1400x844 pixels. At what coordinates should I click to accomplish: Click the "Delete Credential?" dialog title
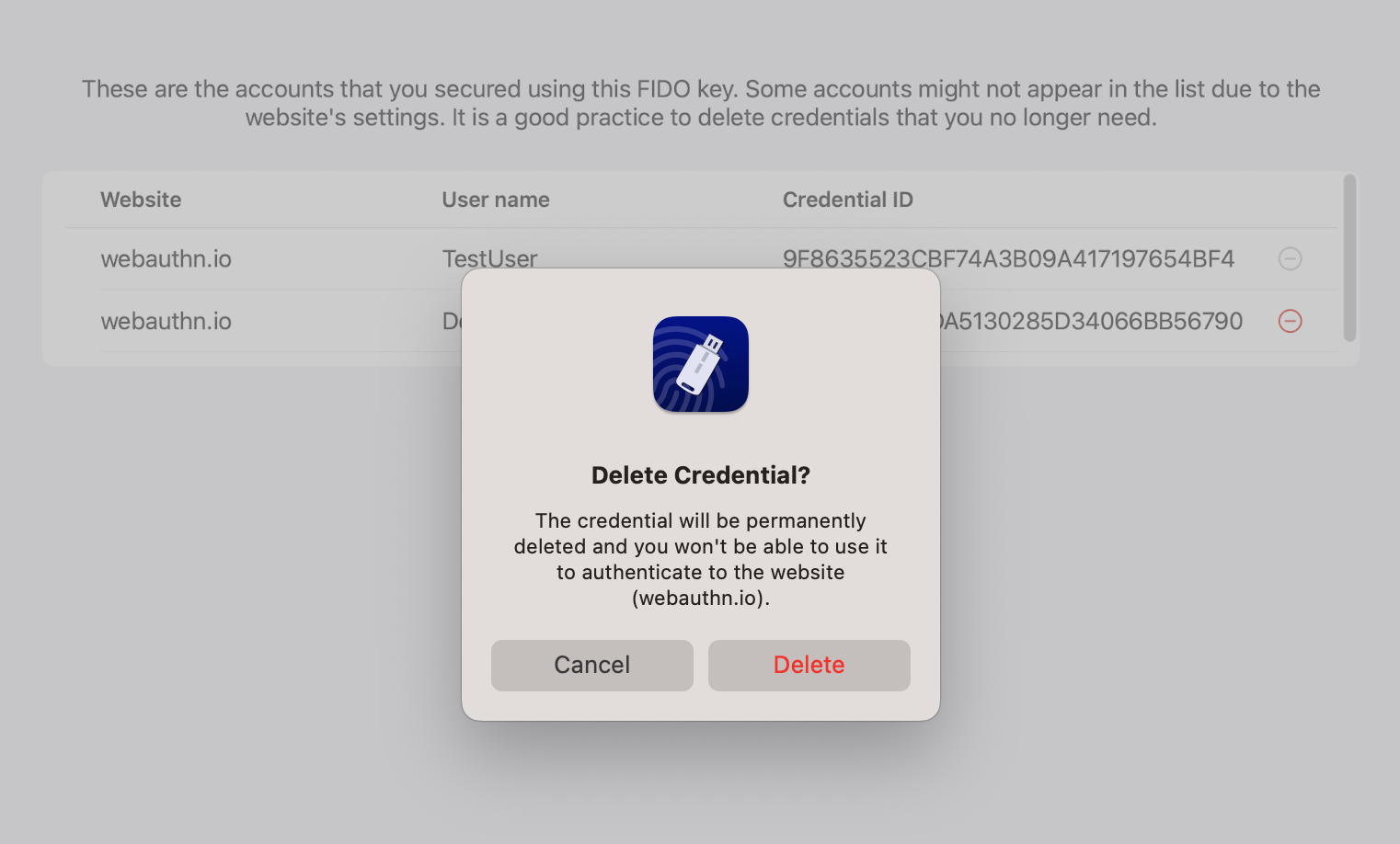700,475
